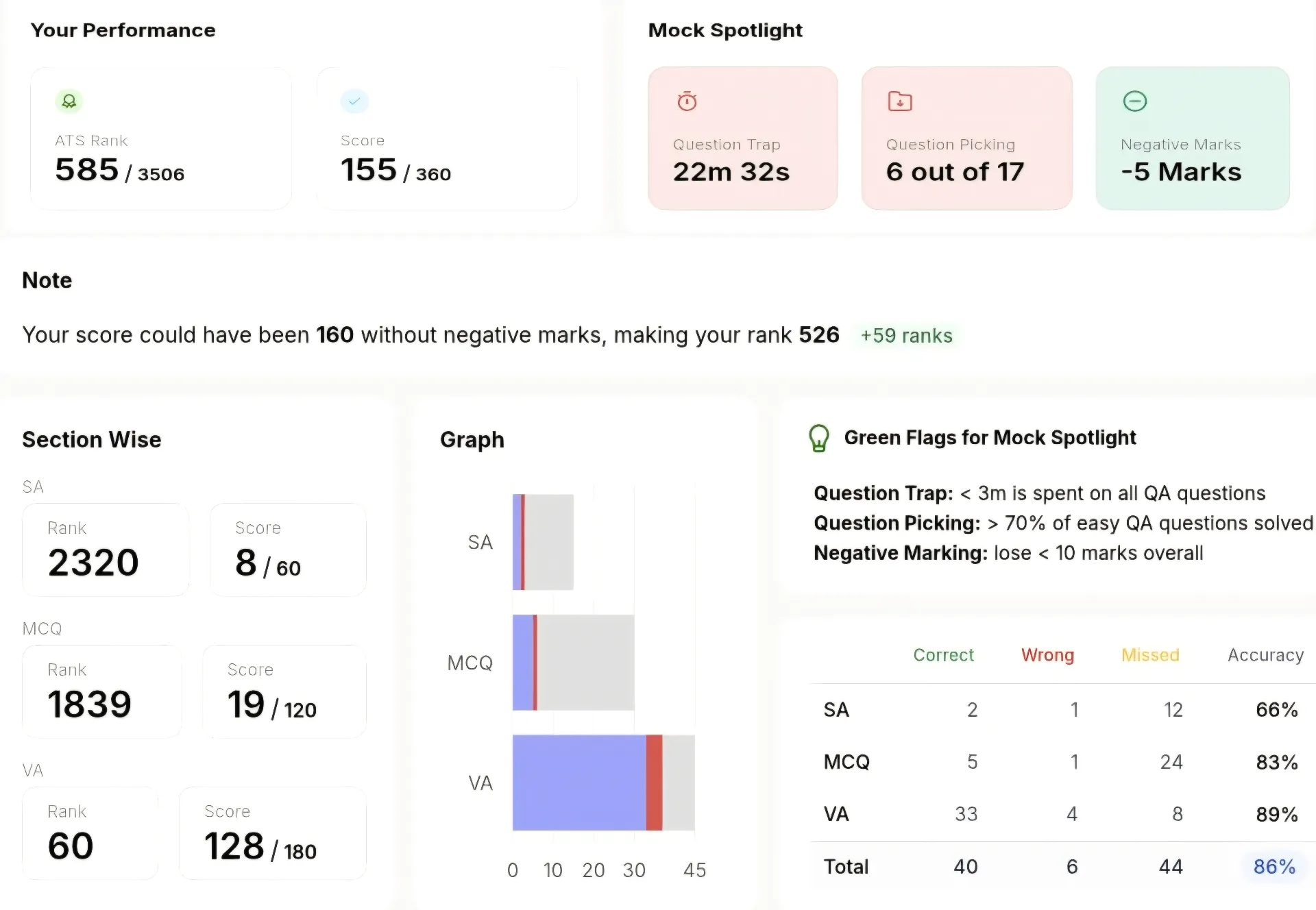The height and width of the screenshot is (910, 1316).
Task: Click the SA missed count 12
Action: [x=1173, y=710]
